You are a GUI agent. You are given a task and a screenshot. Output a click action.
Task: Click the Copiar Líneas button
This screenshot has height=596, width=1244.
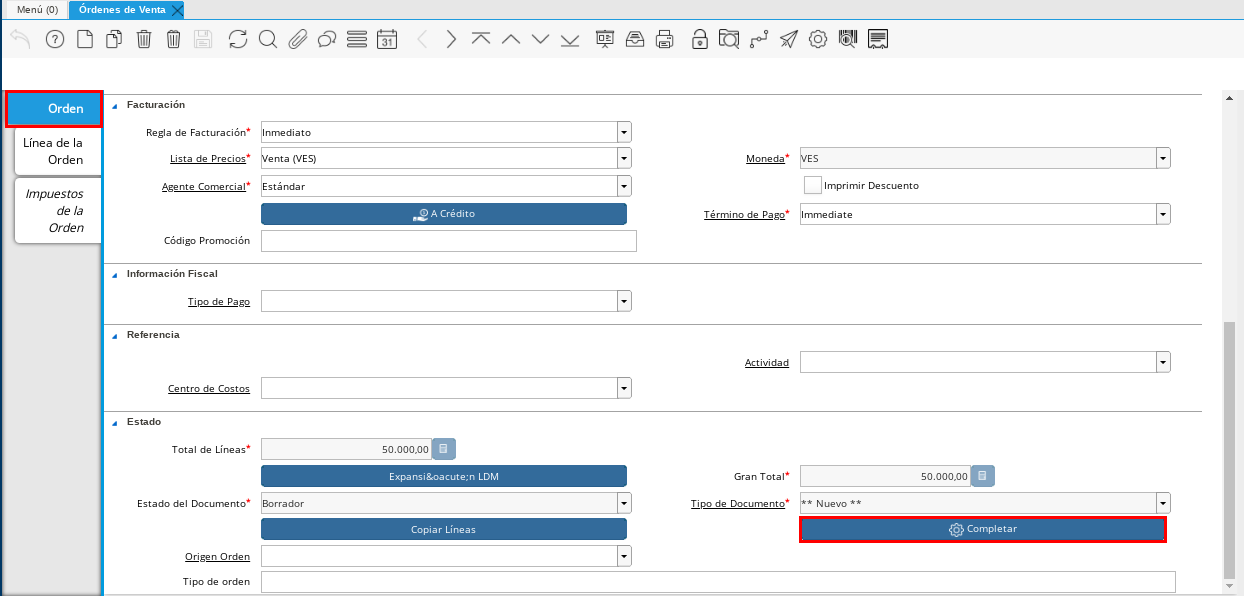click(444, 529)
